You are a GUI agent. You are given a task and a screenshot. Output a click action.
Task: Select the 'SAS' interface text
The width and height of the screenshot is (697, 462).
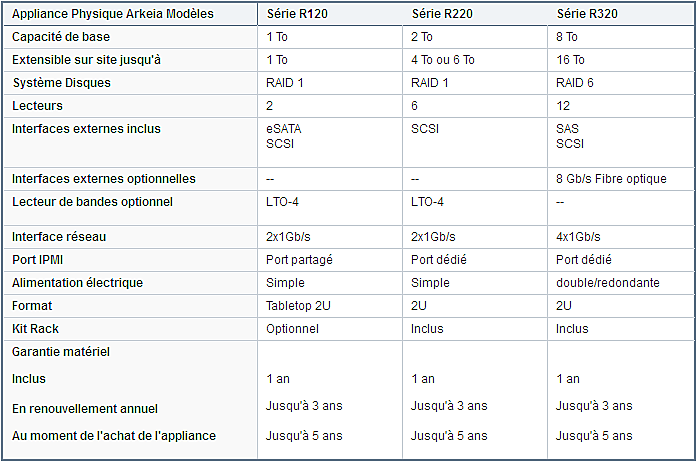(567, 129)
